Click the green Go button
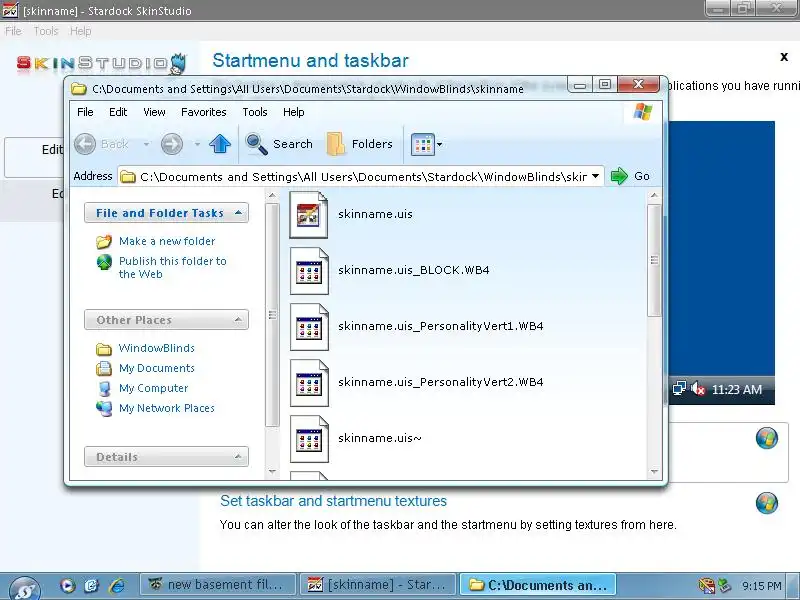800x600 pixels. coord(630,176)
